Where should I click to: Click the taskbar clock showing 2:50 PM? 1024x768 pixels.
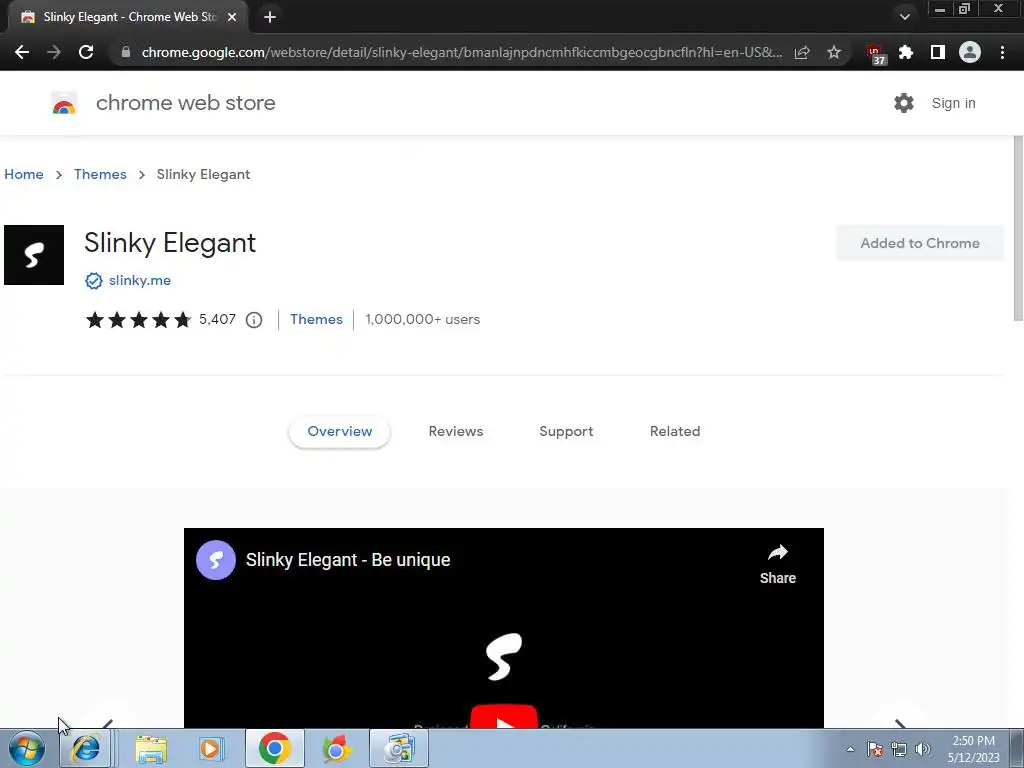(x=973, y=749)
